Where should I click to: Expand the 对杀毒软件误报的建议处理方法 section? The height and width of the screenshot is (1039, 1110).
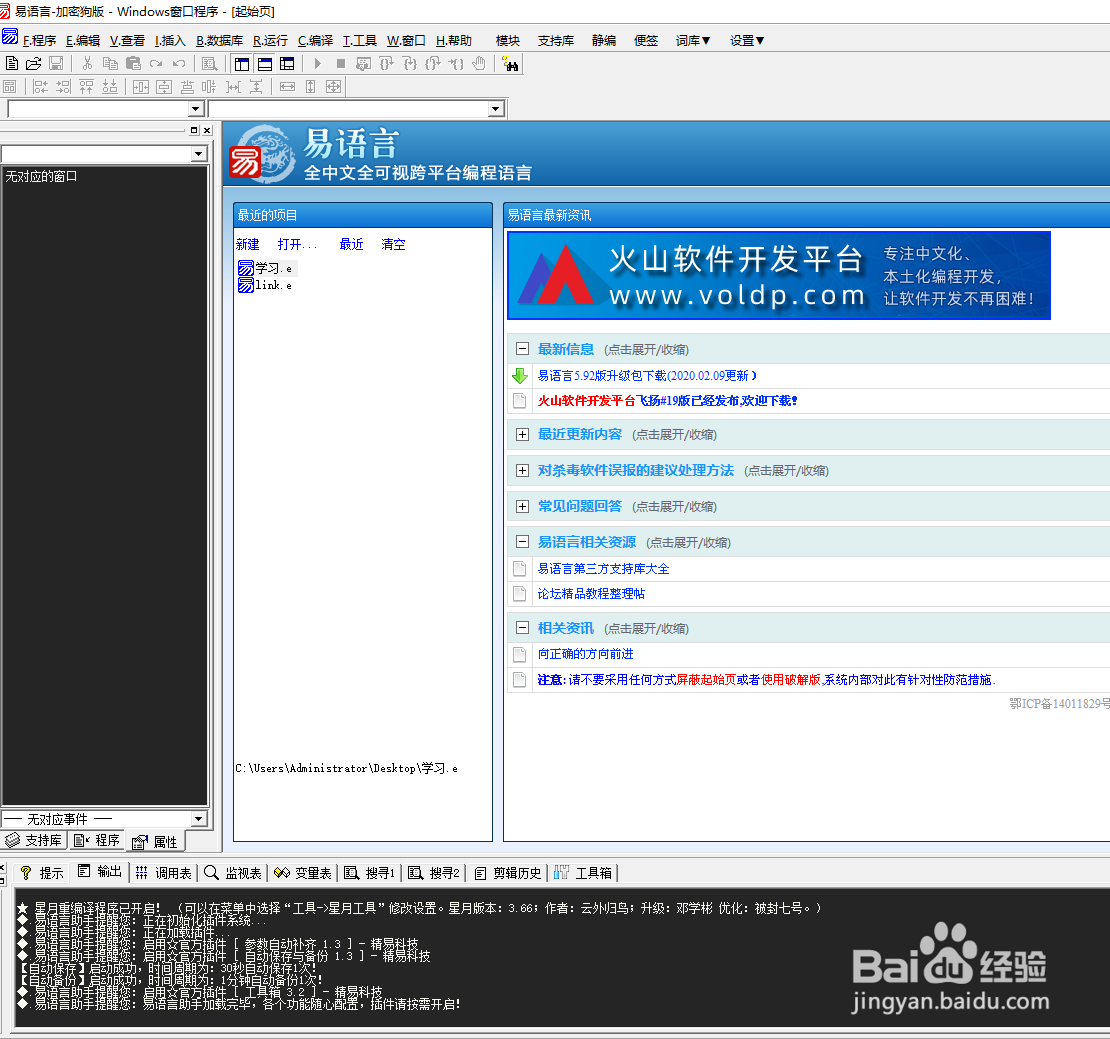tap(522, 471)
